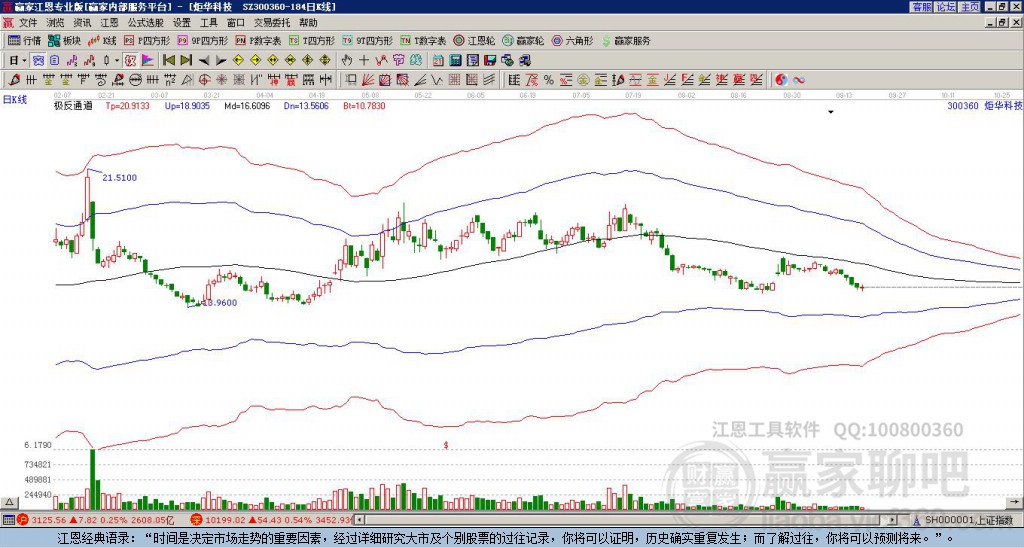
Task: Open the 窗口 menu
Action: pyautogui.click(x=236, y=23)
